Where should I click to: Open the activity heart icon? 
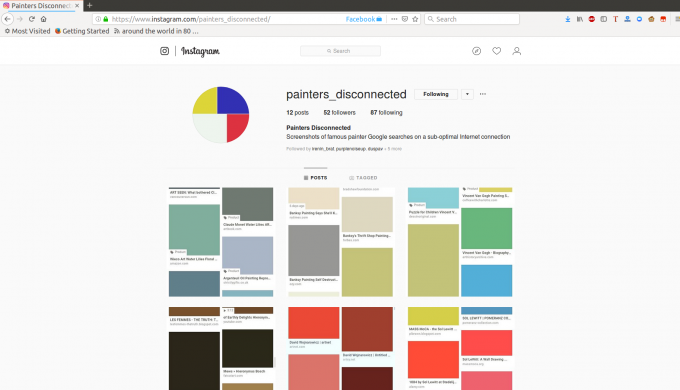pos(497,51)
